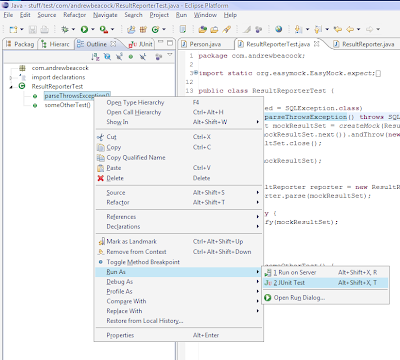Toggle Hide Non-Public Members in Outline toolbar
400x360 pixels.
(x=131, y=57)
